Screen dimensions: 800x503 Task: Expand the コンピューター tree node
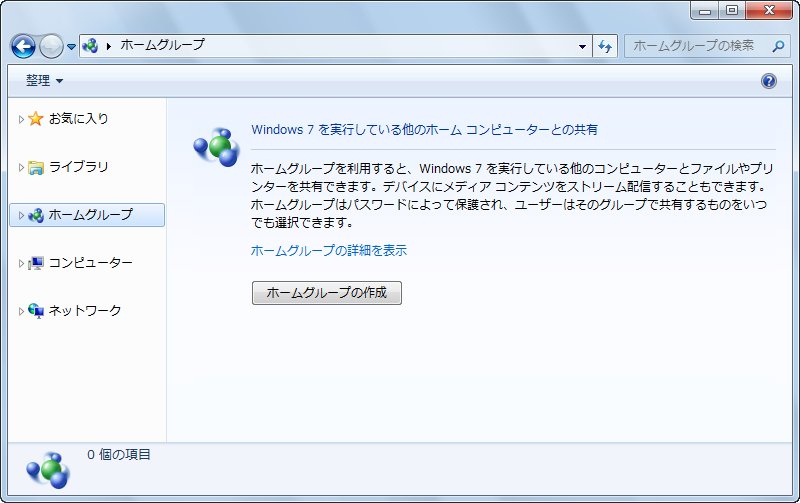click(21, 263)
